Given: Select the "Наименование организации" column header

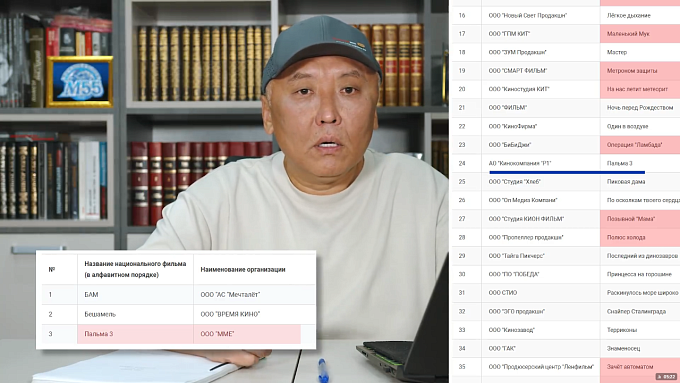Looking at the screenshot, I should point(254,269).
